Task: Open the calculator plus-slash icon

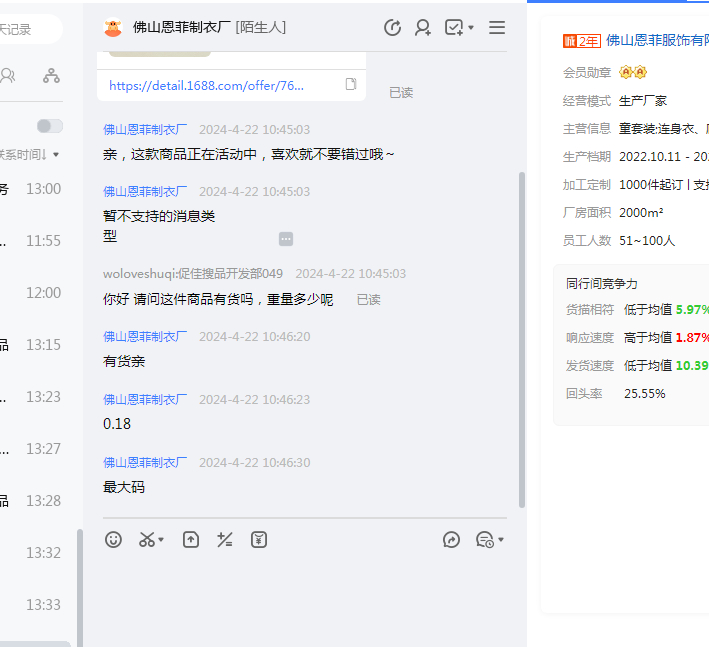Action: pos(225,540)
